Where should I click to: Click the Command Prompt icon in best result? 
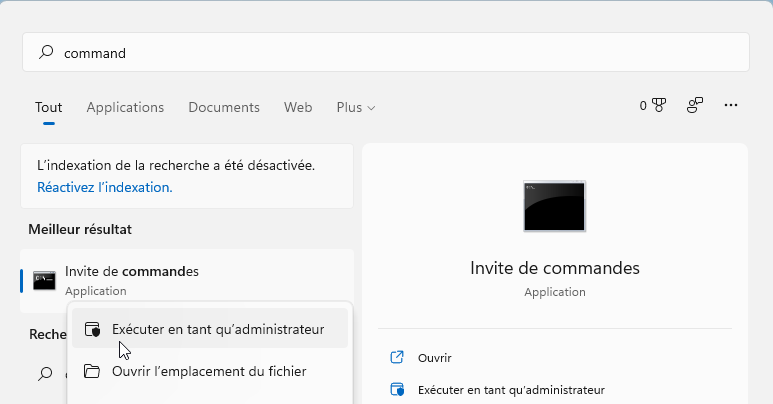tap(44, 281)
